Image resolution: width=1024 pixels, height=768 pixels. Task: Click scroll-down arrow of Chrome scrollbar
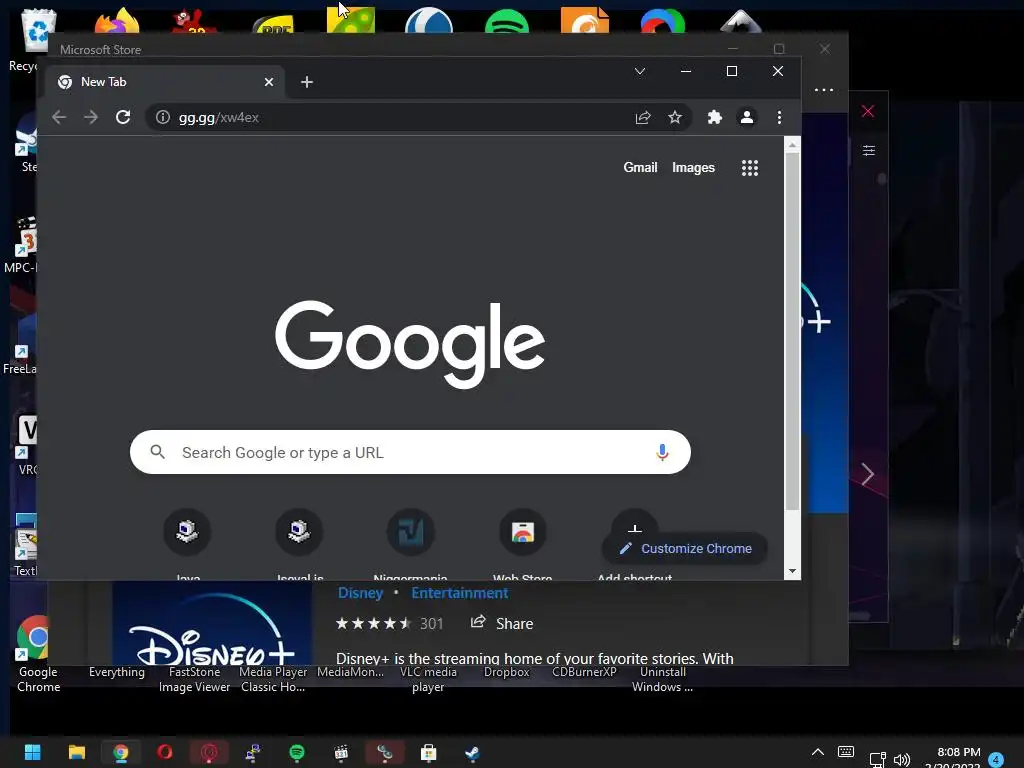point(792,571)
